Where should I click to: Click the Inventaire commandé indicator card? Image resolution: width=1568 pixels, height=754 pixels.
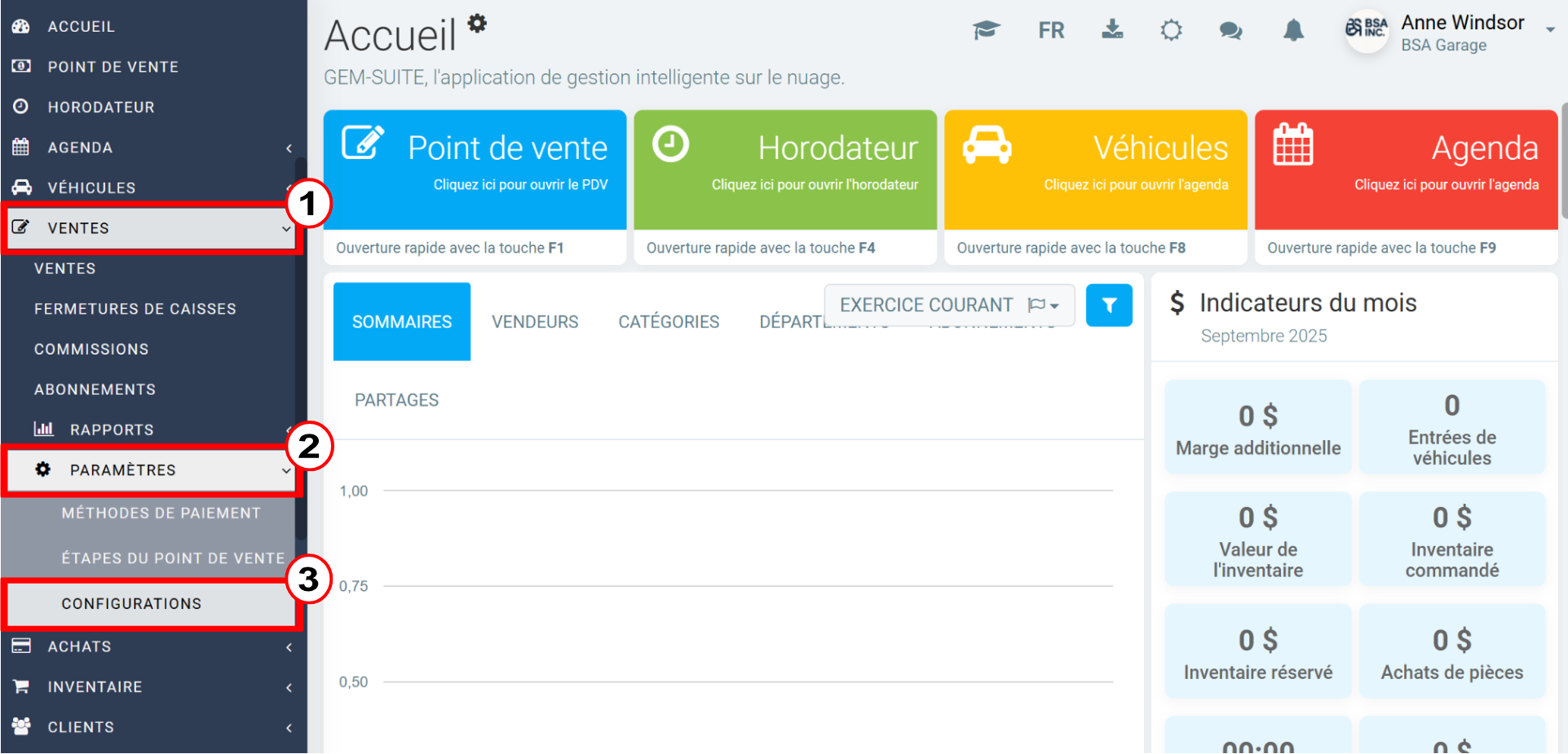[1452, 540]
